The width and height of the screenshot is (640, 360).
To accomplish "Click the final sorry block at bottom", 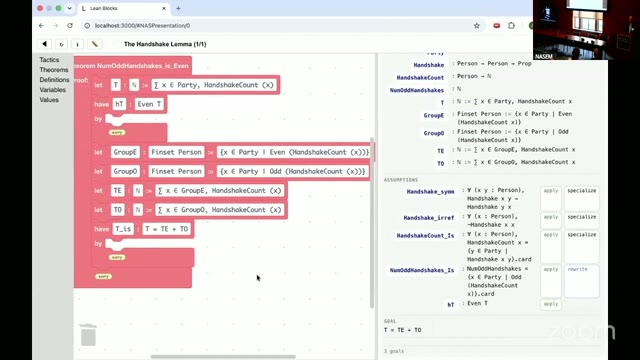I will (x=103, y=276).
